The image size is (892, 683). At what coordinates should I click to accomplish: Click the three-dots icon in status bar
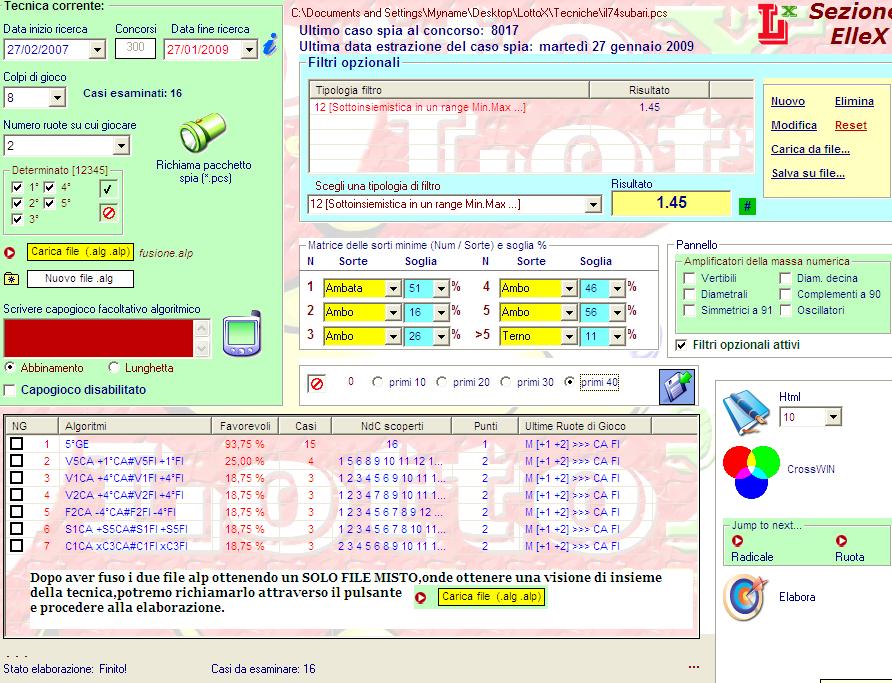(693, 667)
